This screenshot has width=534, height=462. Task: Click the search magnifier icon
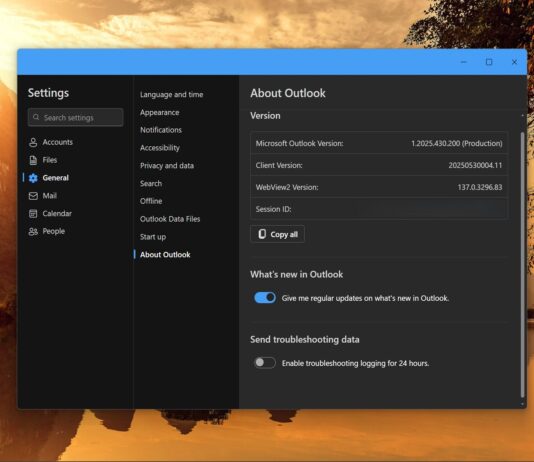tap(36, 117)
